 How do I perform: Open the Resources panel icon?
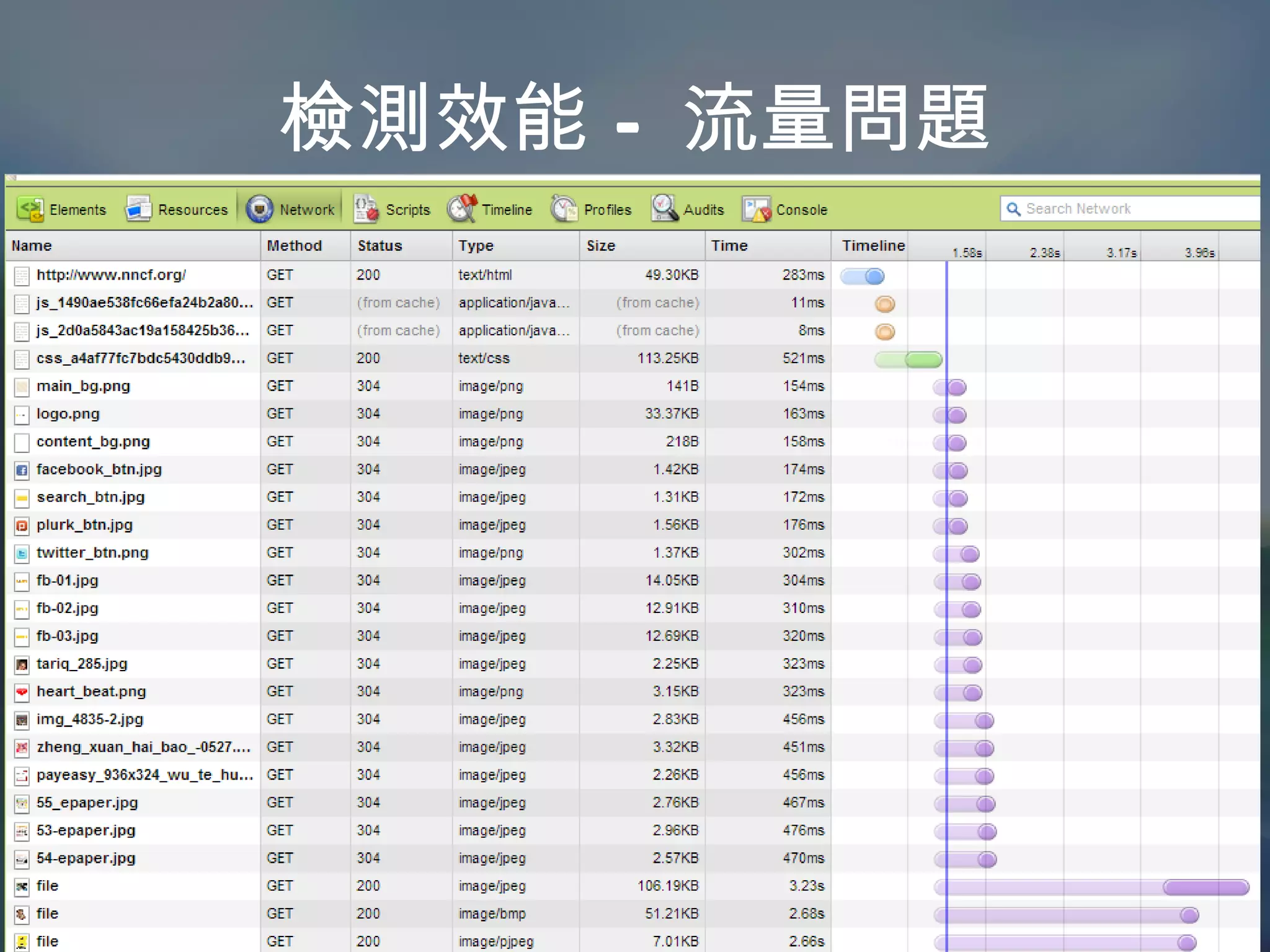pyautogui.click(x=138, y=209)
